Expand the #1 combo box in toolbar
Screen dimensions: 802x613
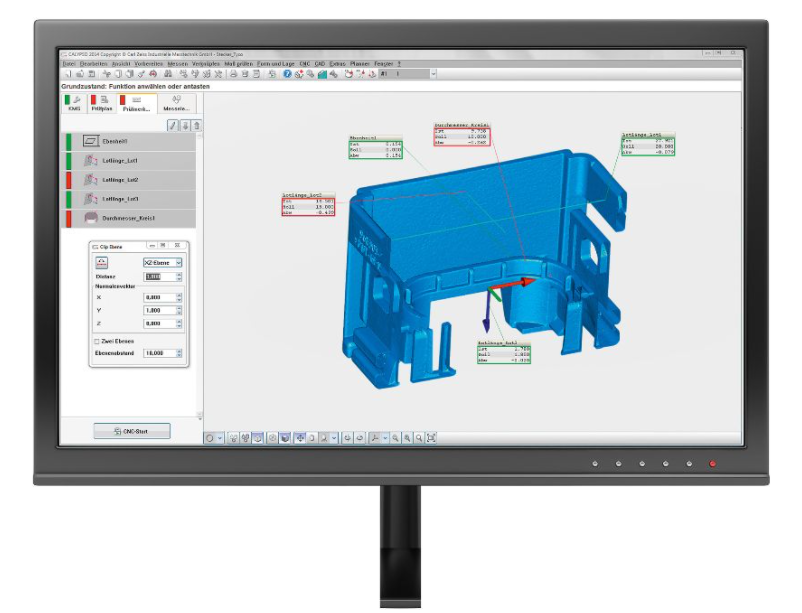(x=433, y=74)
